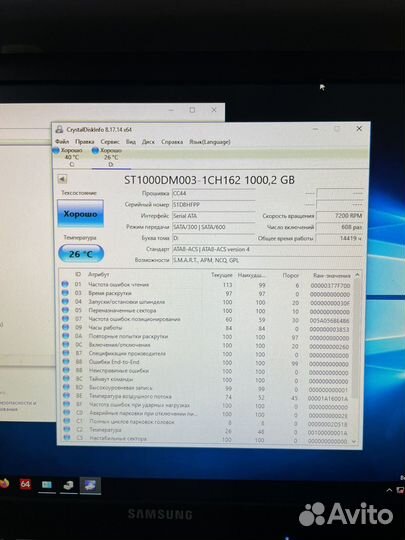This screenshot has width=405, height=540.
Task: Click the Атрибут column header
Action: pos(99,274)
